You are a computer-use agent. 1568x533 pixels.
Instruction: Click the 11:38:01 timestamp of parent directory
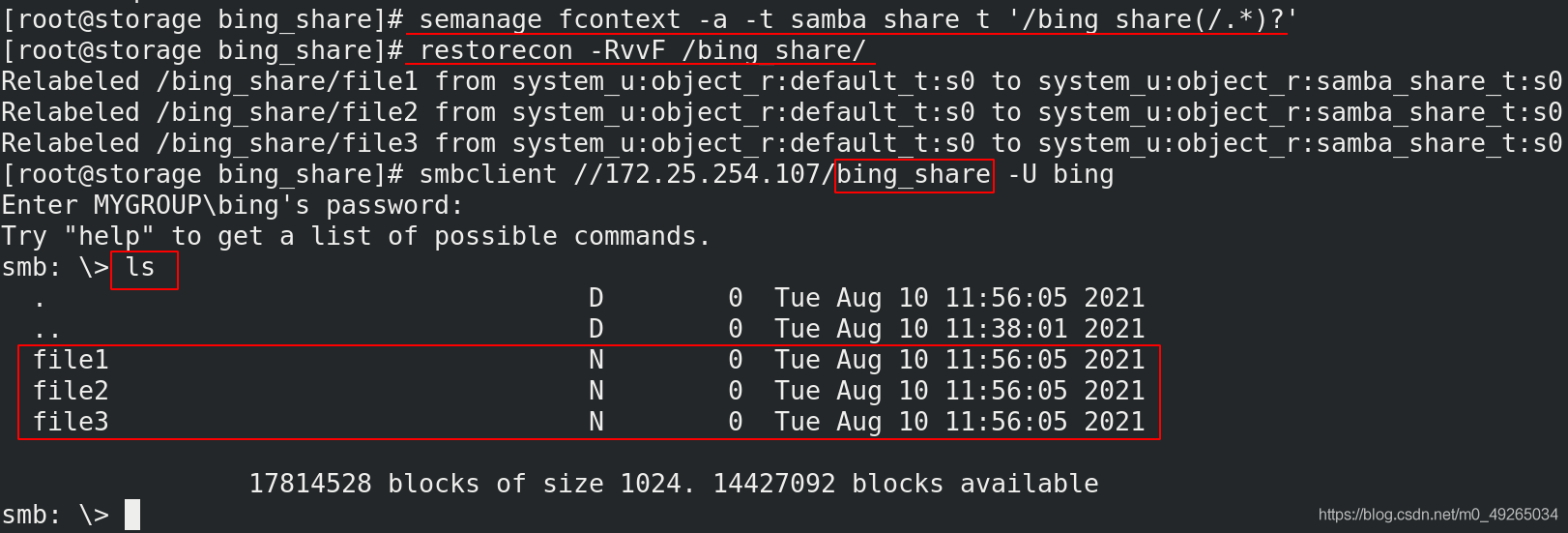pyautogui.click(x=1006, y=329)
